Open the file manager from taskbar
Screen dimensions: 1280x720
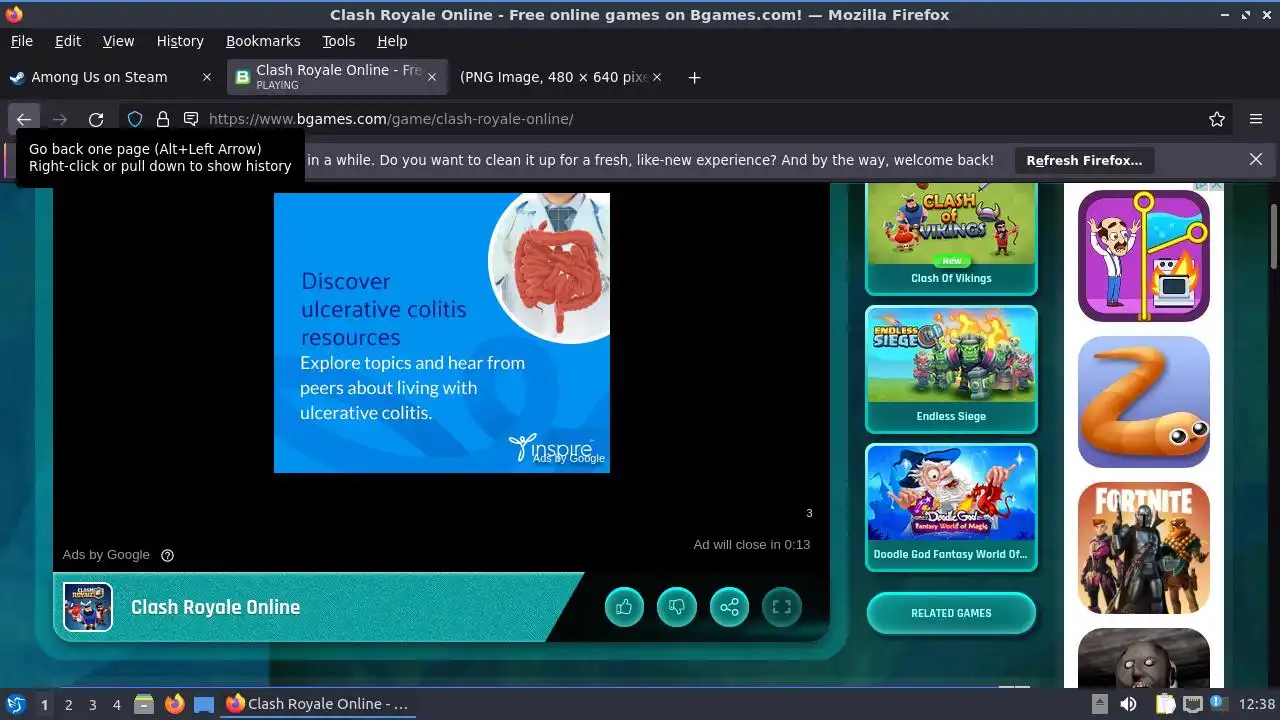[x=144, y=704]
